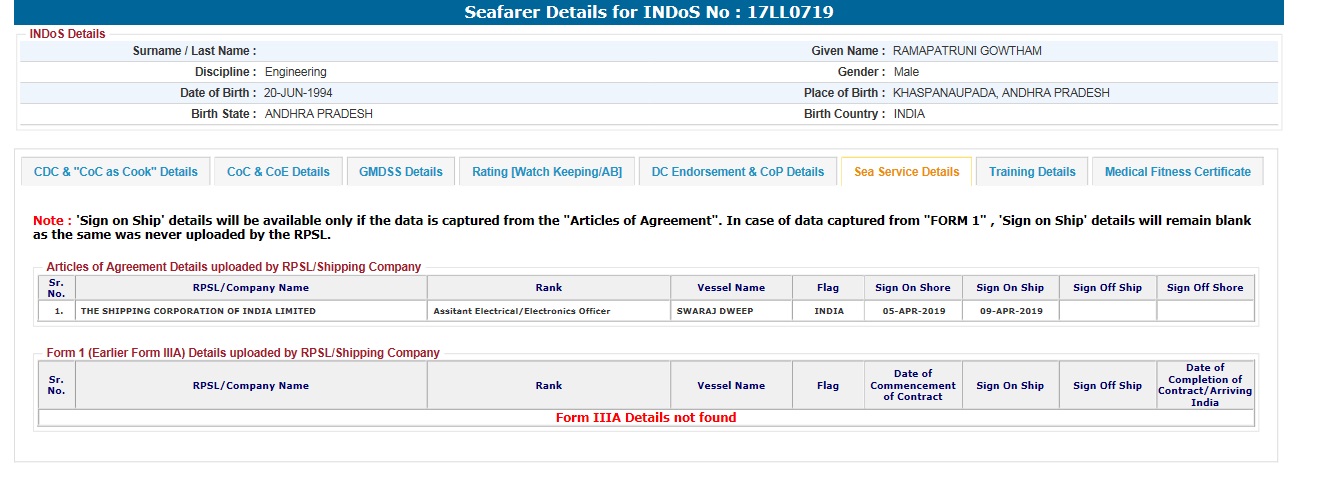Select the 05-APR-2019 sign on shore date
Image resolution: width=1318 pixels, height=484 pixels.
click(912, 311)
